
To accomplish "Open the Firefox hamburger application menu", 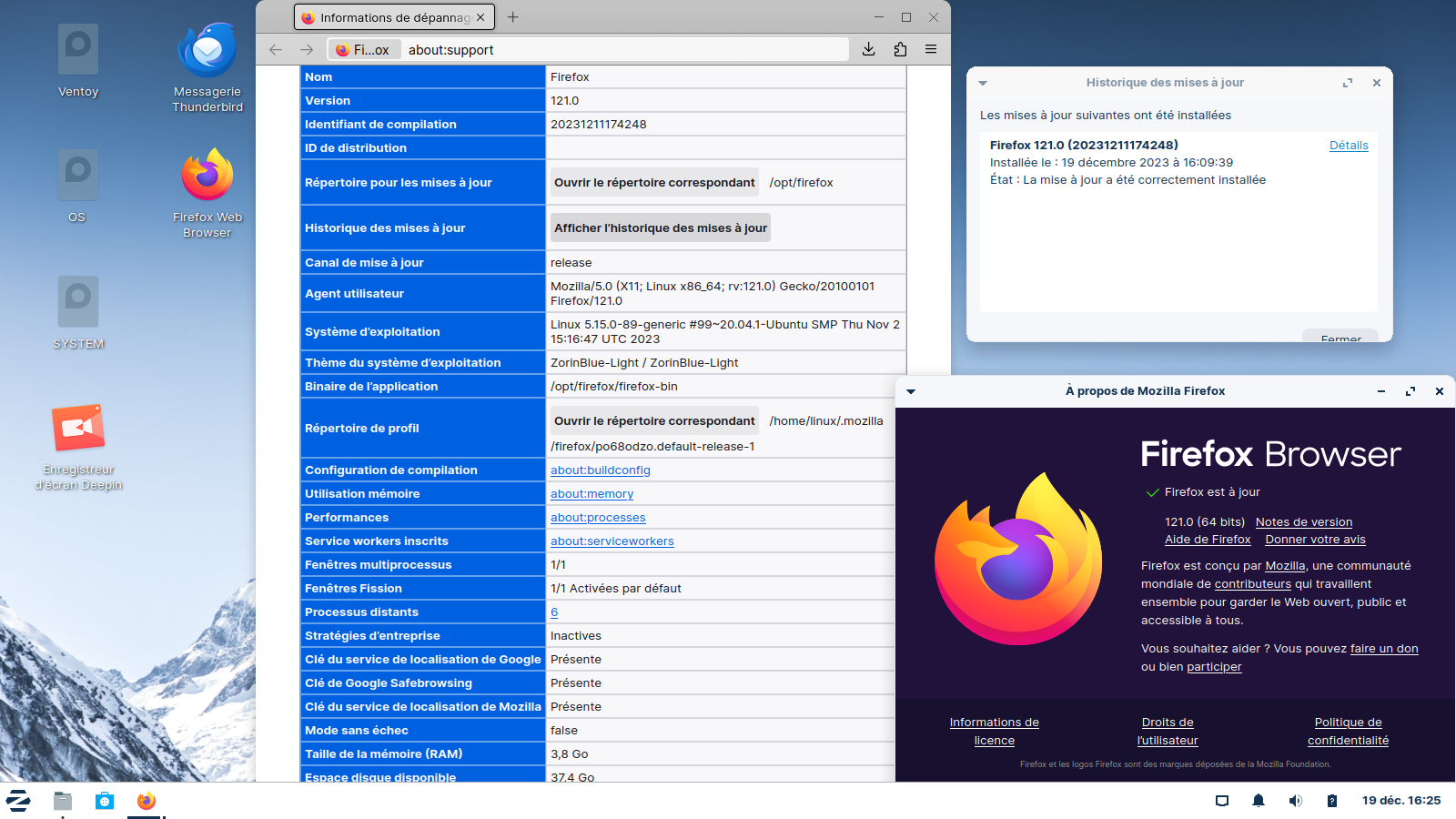I will (931, 50).
